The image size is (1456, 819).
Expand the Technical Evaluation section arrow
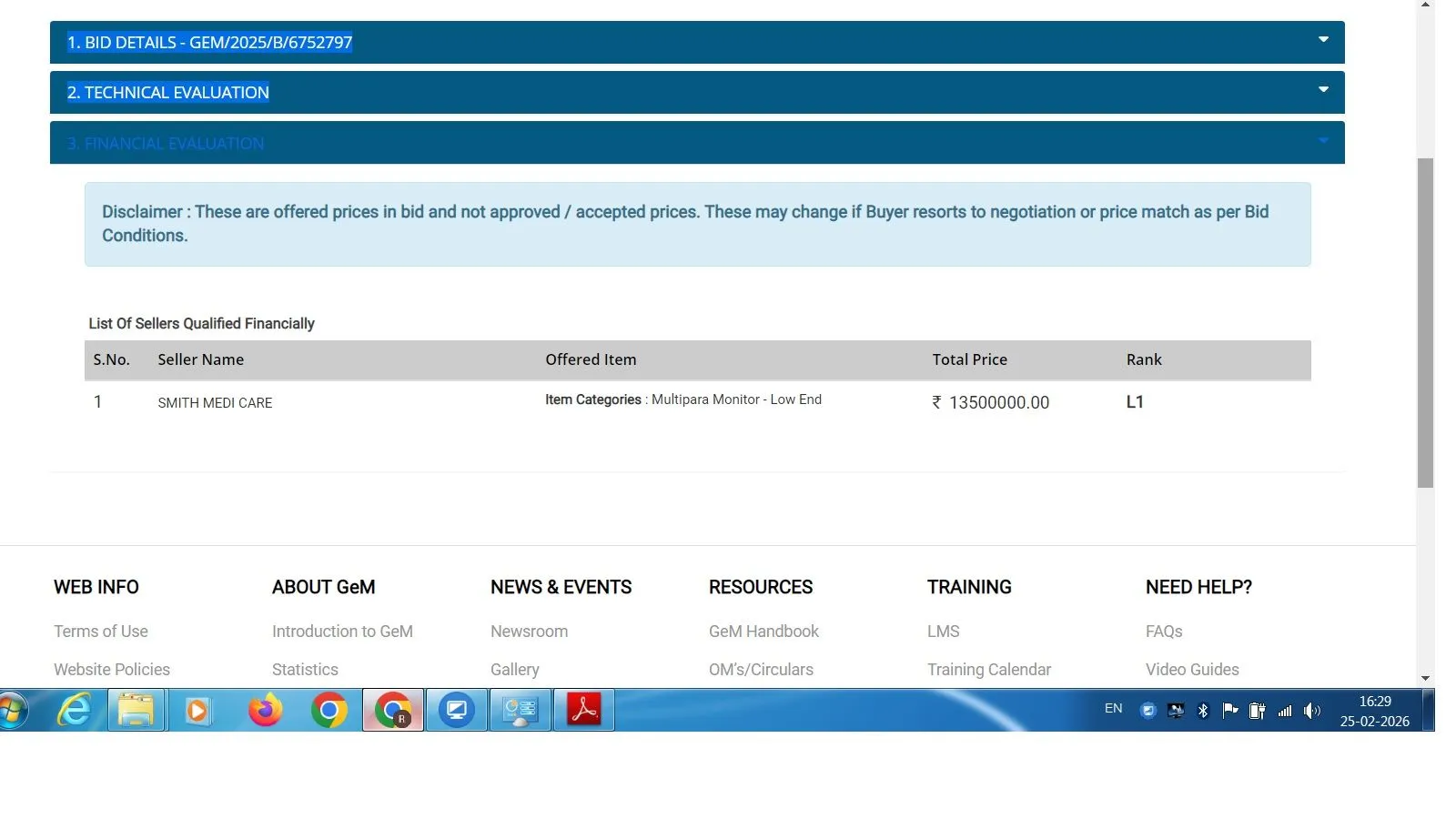click(x=1323, y=90)
